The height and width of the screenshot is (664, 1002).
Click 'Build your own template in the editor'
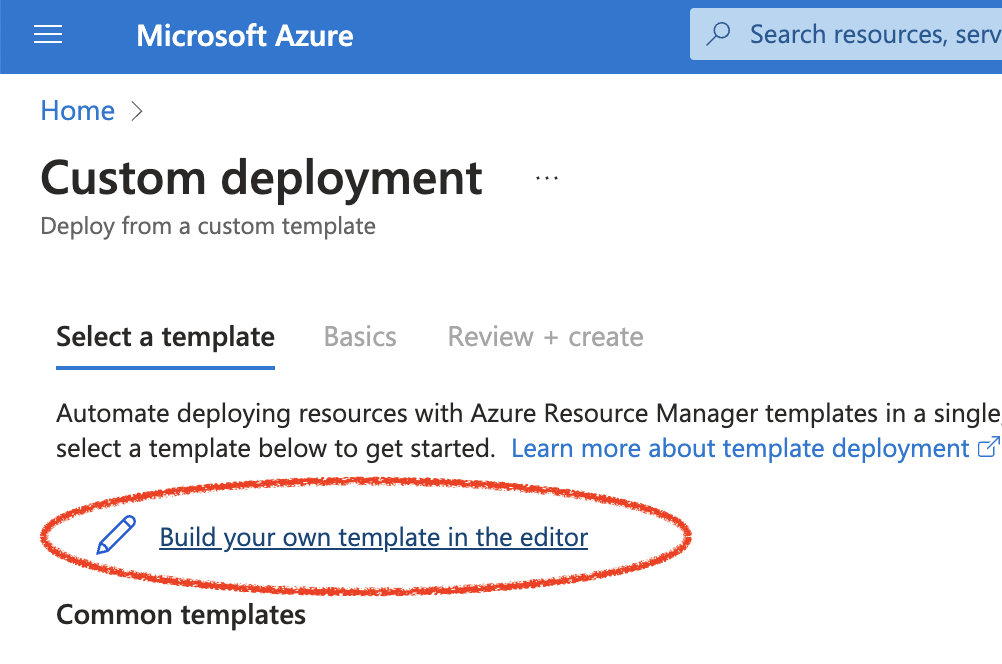(373, 537)
